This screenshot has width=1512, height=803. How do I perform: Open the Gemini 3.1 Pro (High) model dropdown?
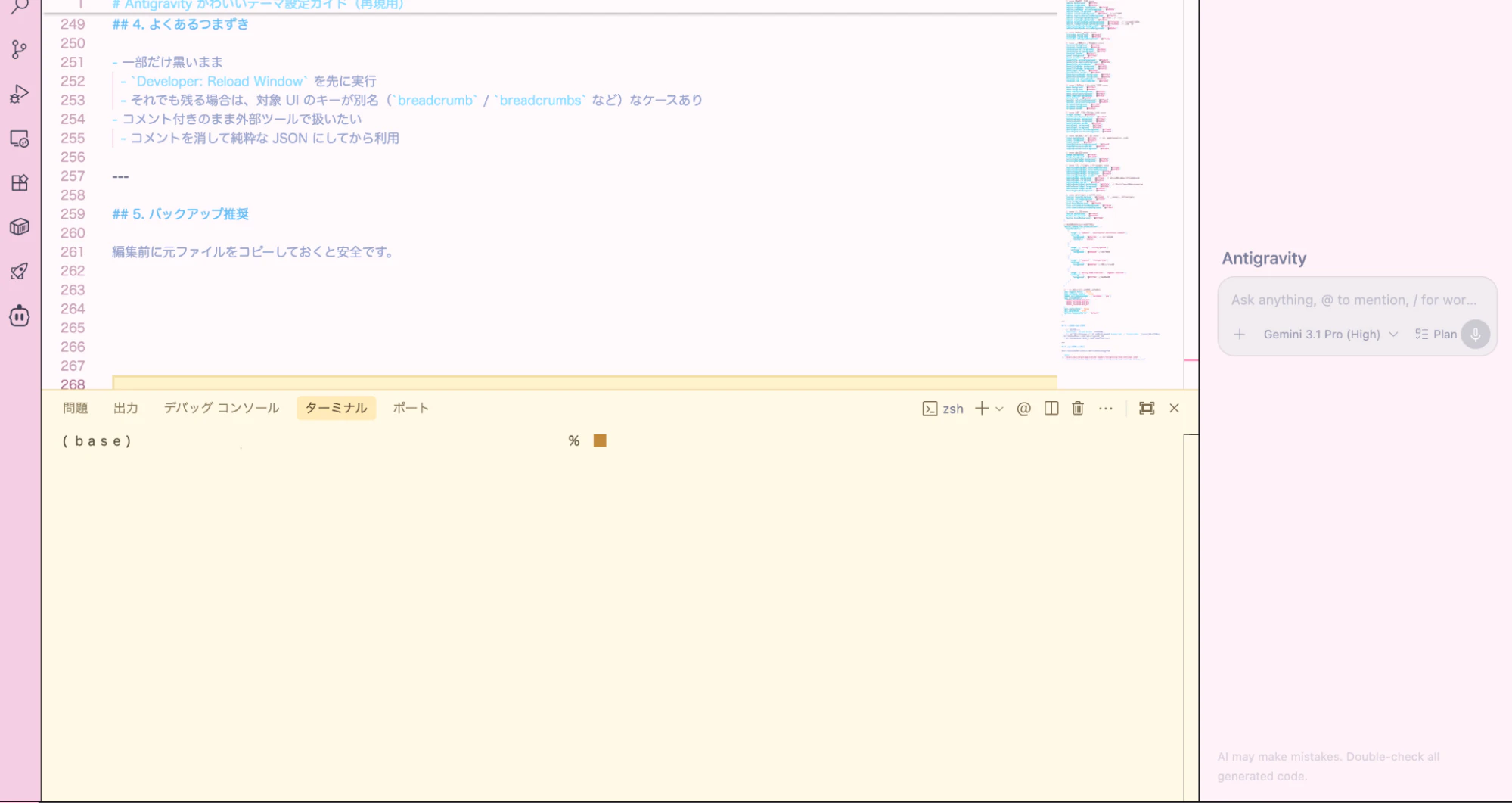pyautogui.click(x=1330, y=335)
